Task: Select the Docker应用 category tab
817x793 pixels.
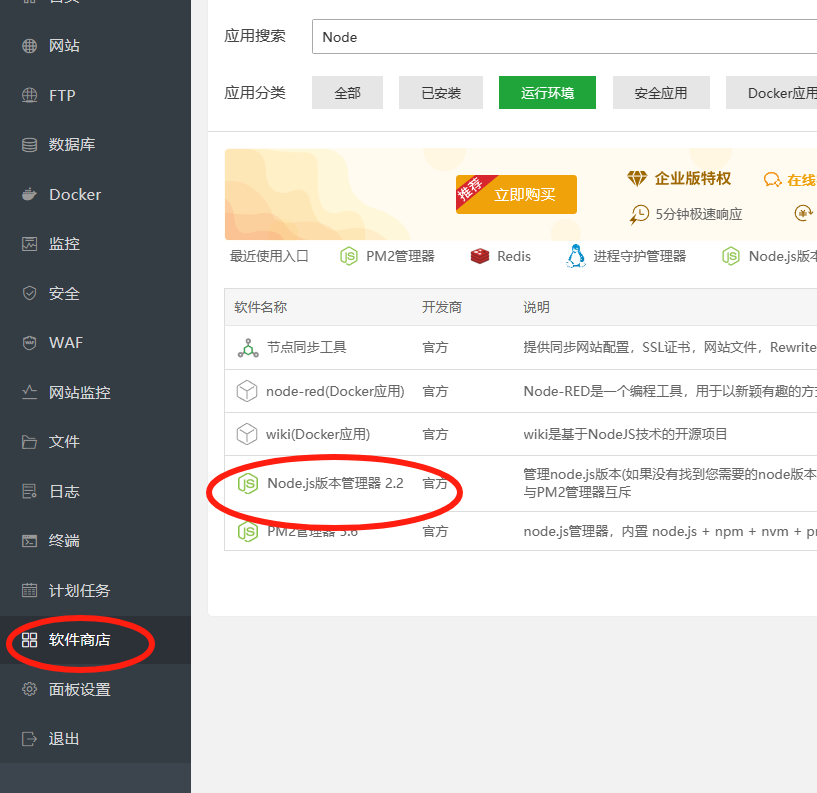Action: [772, 93]
